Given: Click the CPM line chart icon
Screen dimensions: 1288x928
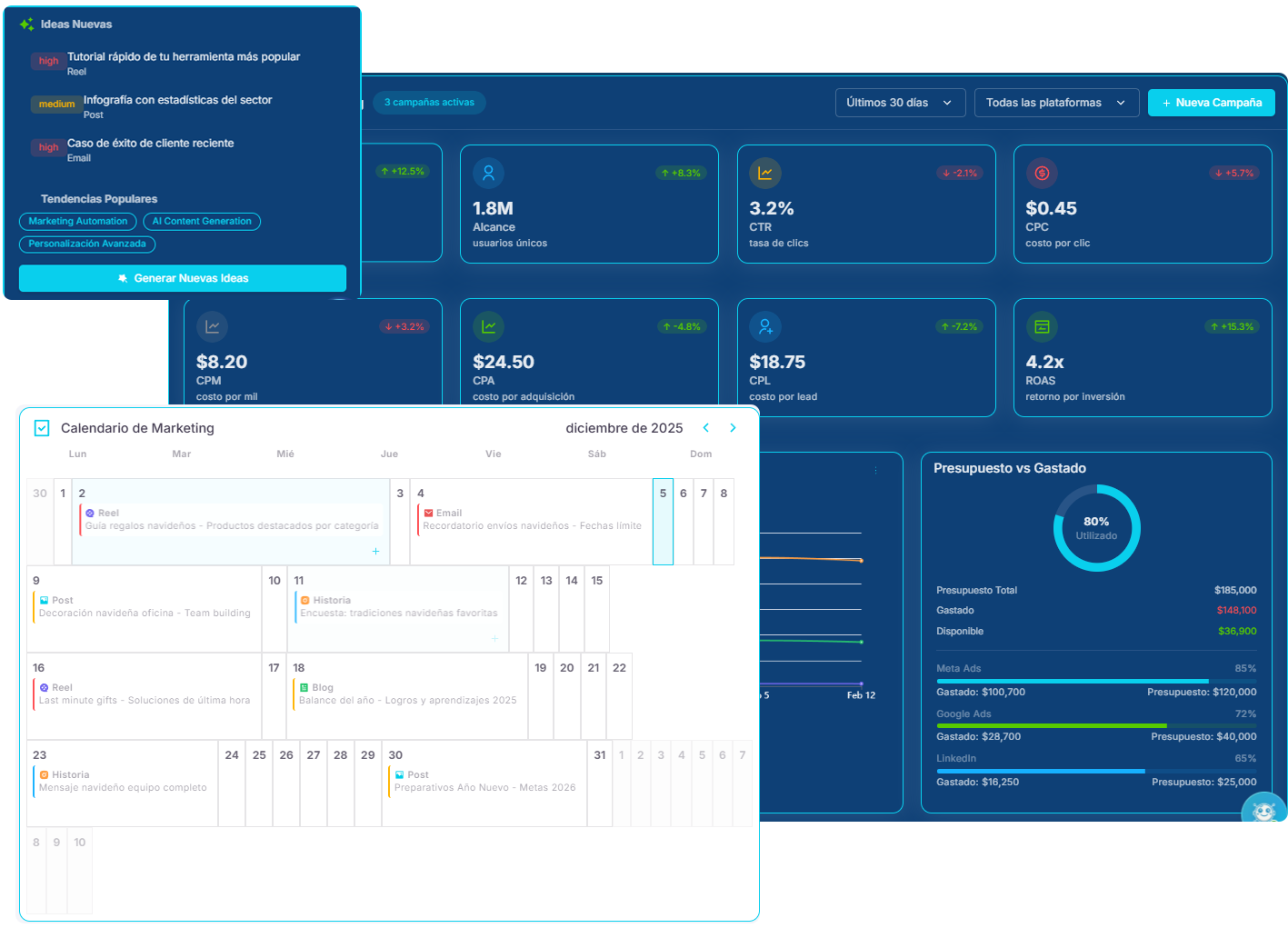Looking at the screenshot, I should (212, 326).
